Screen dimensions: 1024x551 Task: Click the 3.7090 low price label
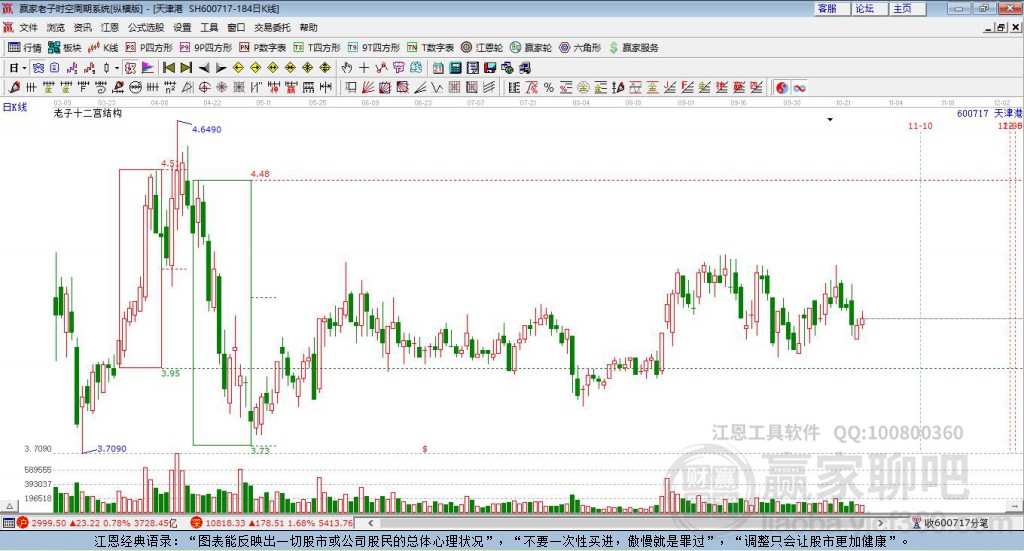tap(112, 449)
